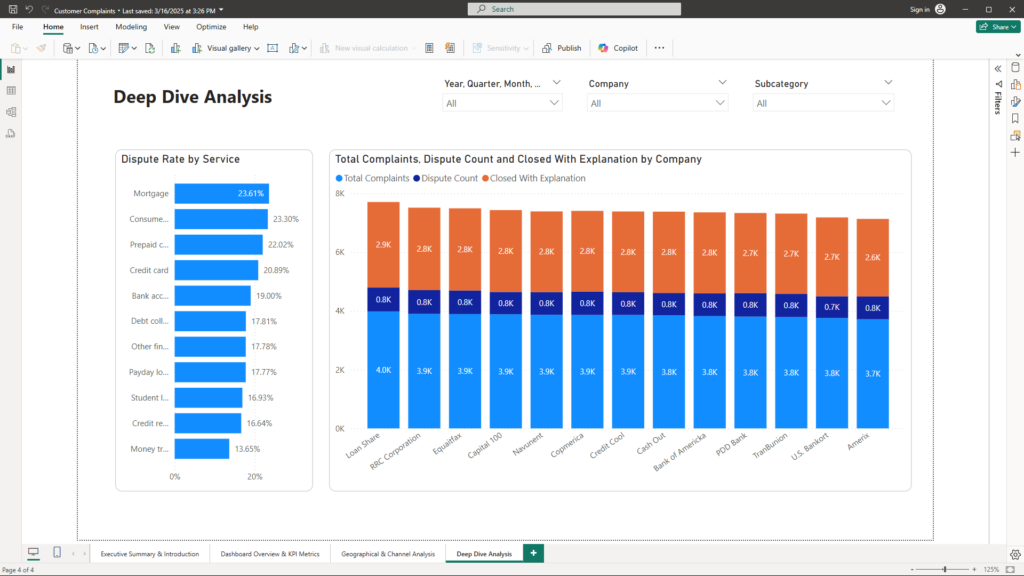The width and height of the screenshot is (1024, 576).
Task: Add a new page with plus button
Action: click(533, 553)
